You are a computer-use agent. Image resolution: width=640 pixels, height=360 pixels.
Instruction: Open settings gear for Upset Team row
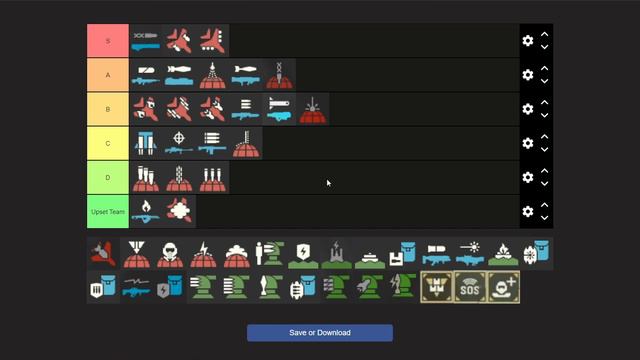click(x=528, y=211)
